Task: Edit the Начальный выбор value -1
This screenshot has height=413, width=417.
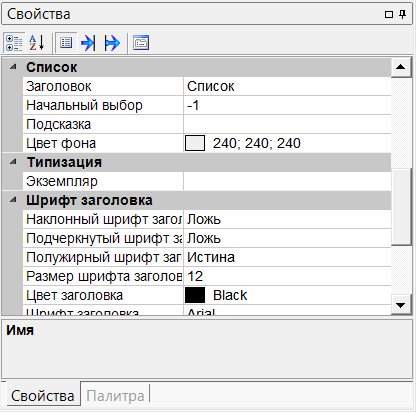Action: 287,105
